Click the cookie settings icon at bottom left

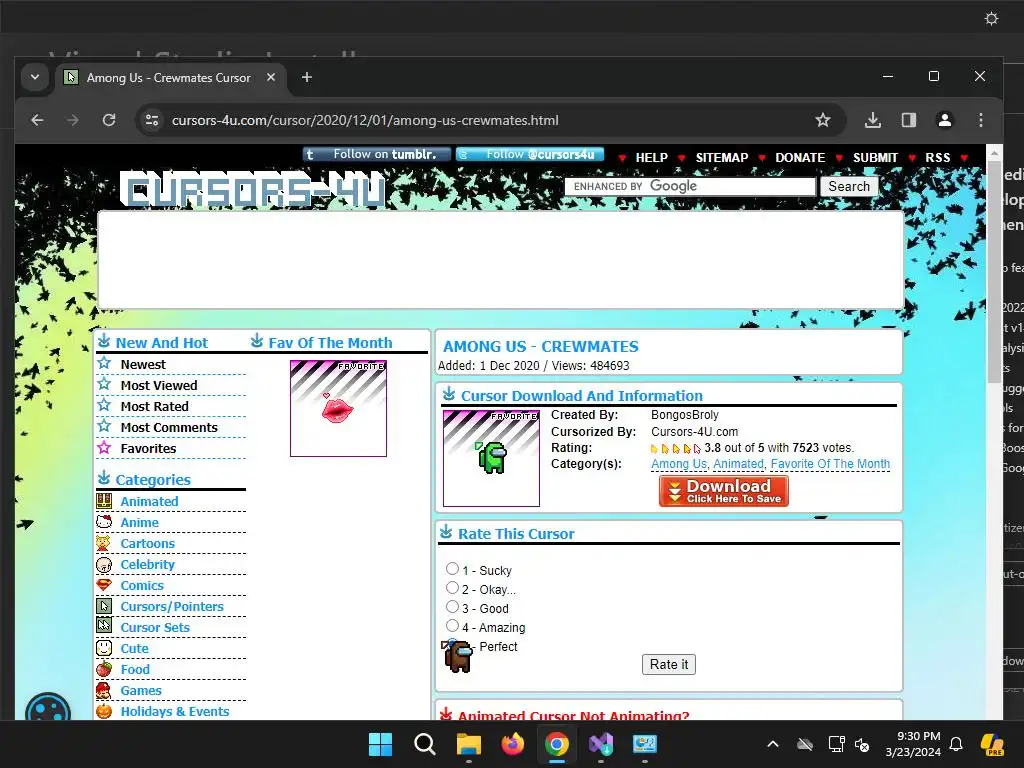pos(48,708)
